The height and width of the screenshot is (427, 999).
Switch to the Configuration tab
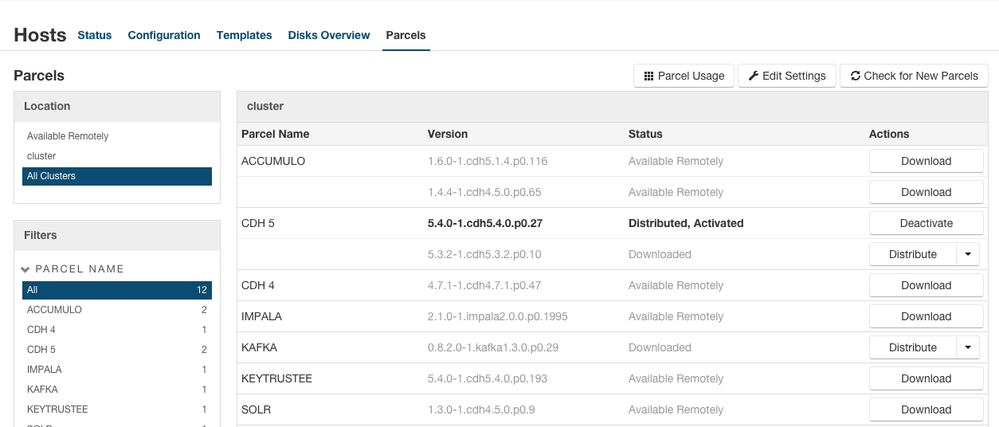[x=164, y=35]
